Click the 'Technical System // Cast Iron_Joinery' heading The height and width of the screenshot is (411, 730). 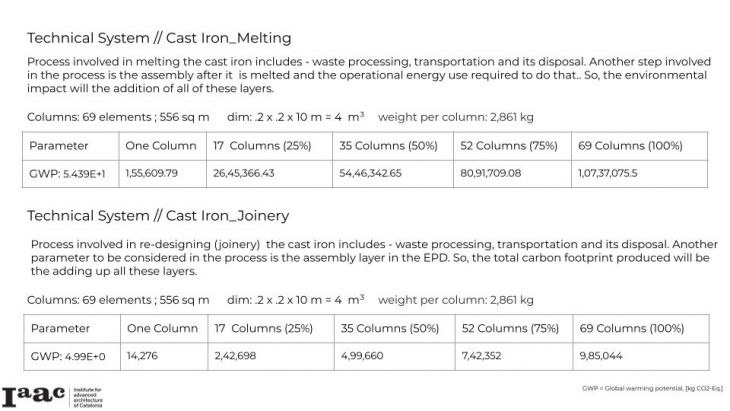(158, 215)
